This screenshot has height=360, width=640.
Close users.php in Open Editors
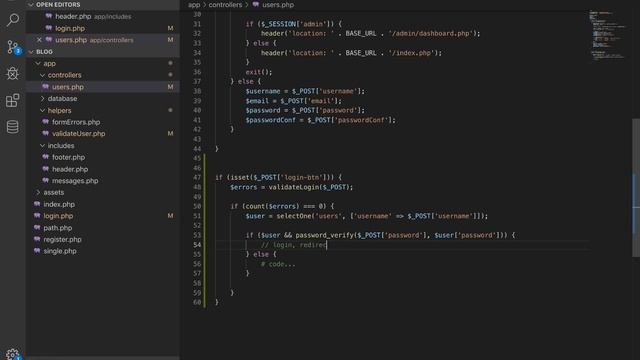39,40
